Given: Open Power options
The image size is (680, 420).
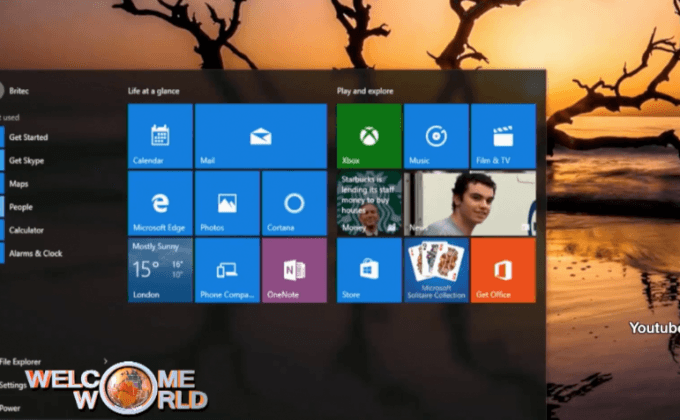Looking at the screenshot, I should 10,408.
